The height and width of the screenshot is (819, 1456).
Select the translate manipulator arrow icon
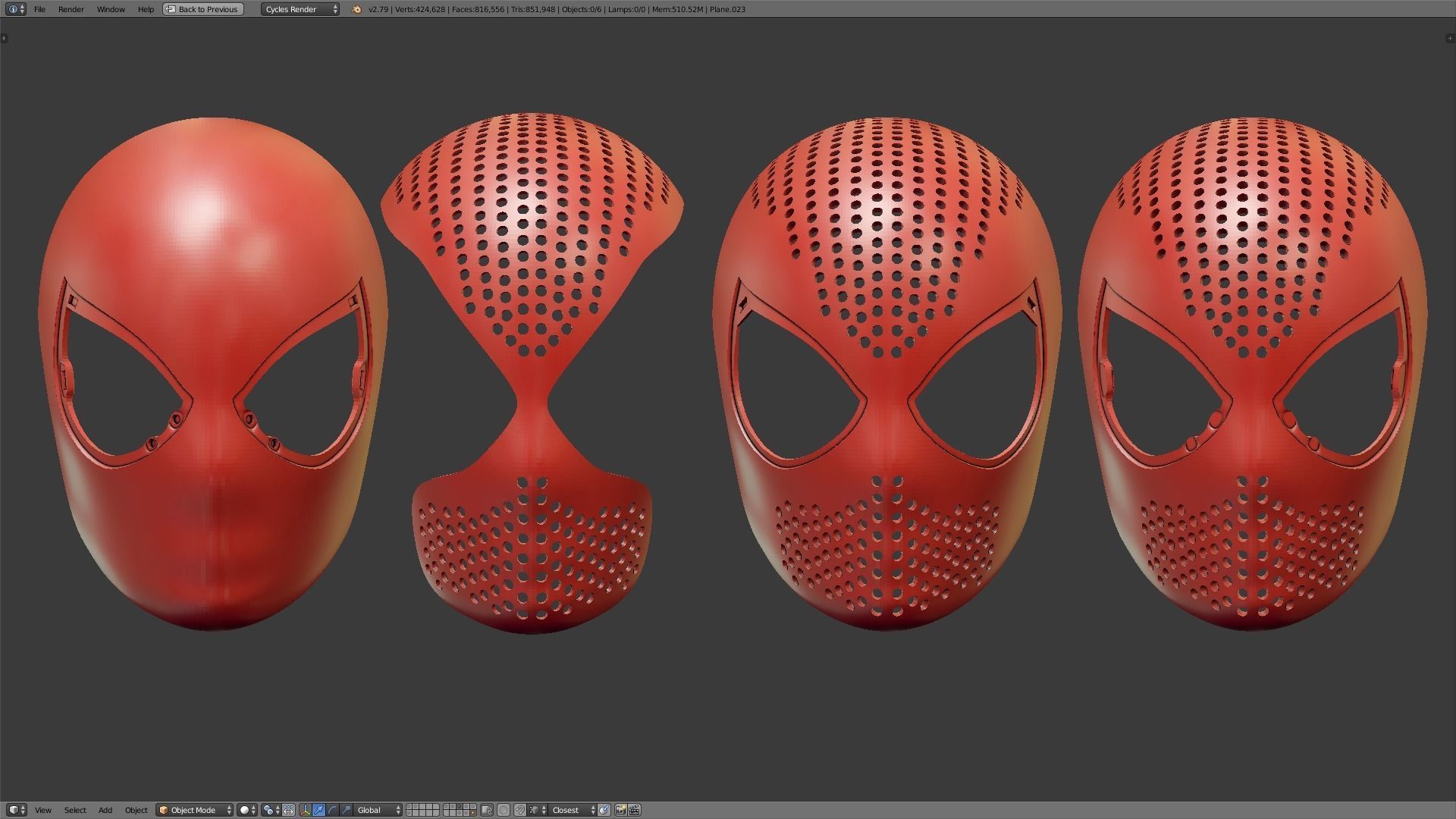click(318, 810)
